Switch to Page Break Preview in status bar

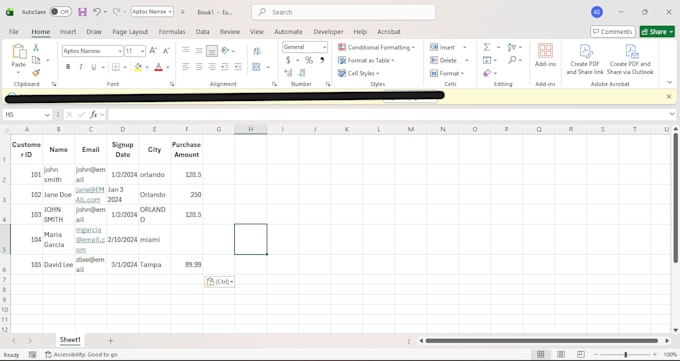(x=581, y=354)
